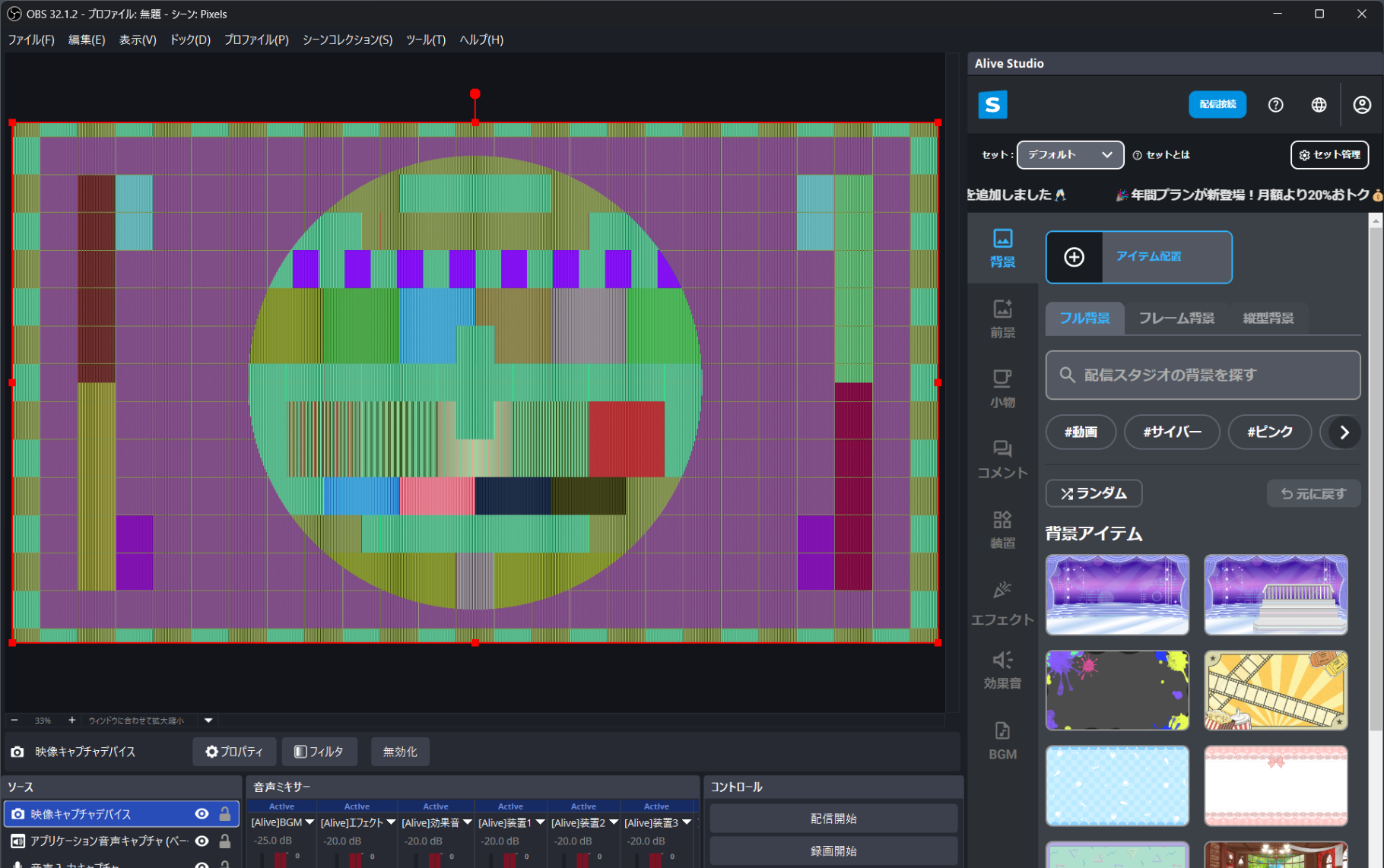The width and height of the screenshot is (1384, 868).
Task: Select the paint splatter background thumbnail
Action: pos(1117,690)
